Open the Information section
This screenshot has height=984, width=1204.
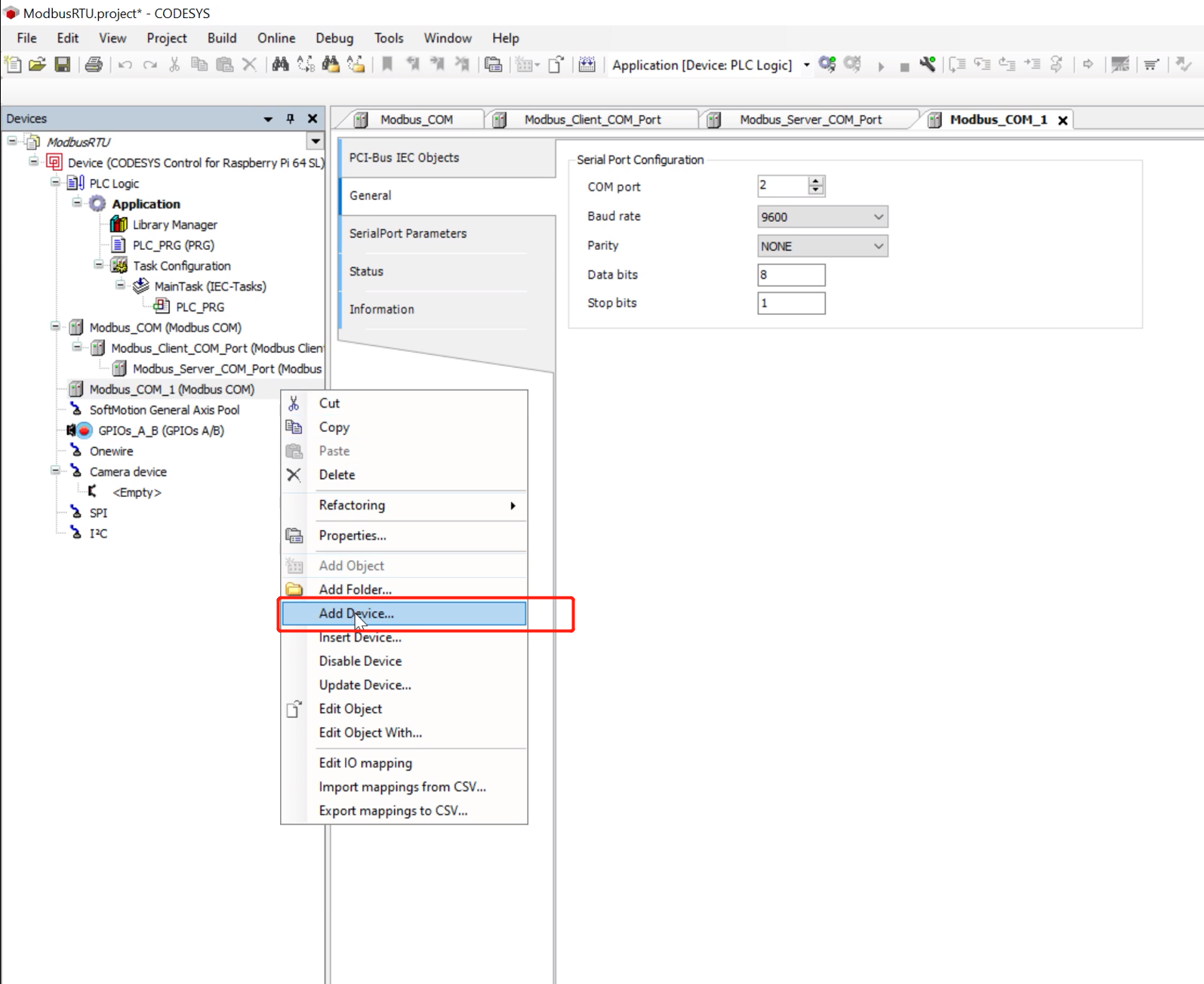pyautogui.click(x=445, y=309)
